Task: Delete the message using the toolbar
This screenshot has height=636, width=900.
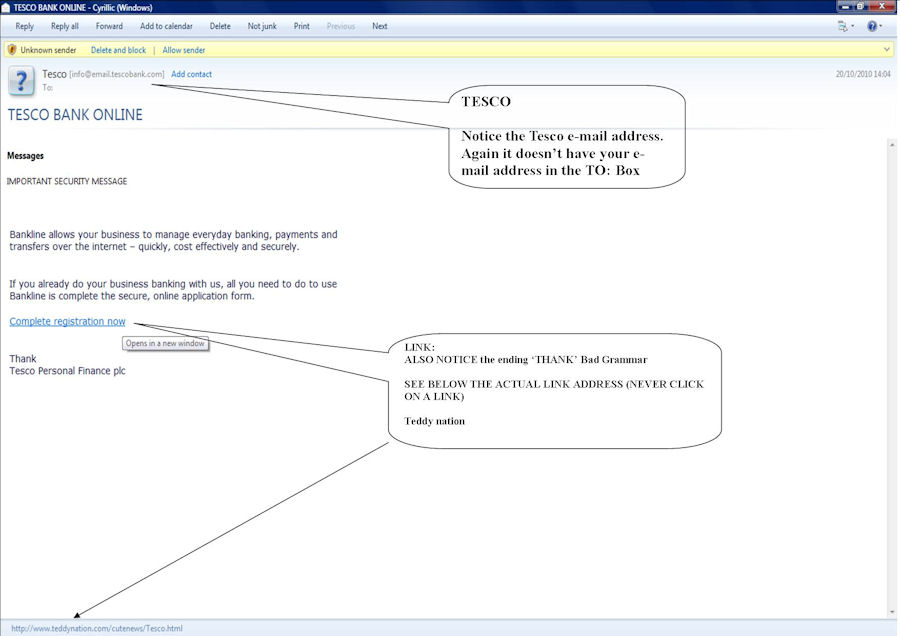Action: [x=220, y=26]
